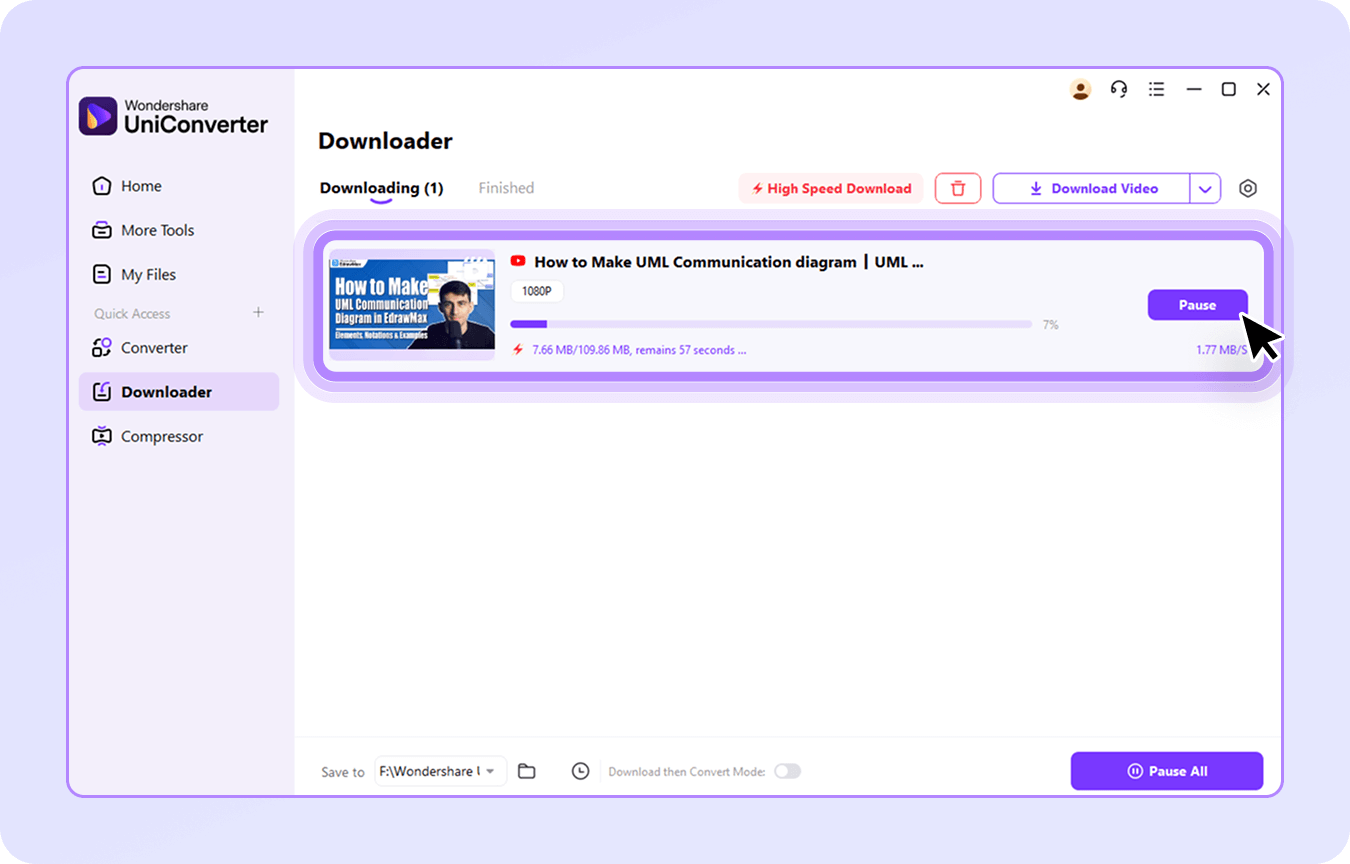Click the trash delete icon button
The image size is (1350, 864).
[x=958, y=188]
